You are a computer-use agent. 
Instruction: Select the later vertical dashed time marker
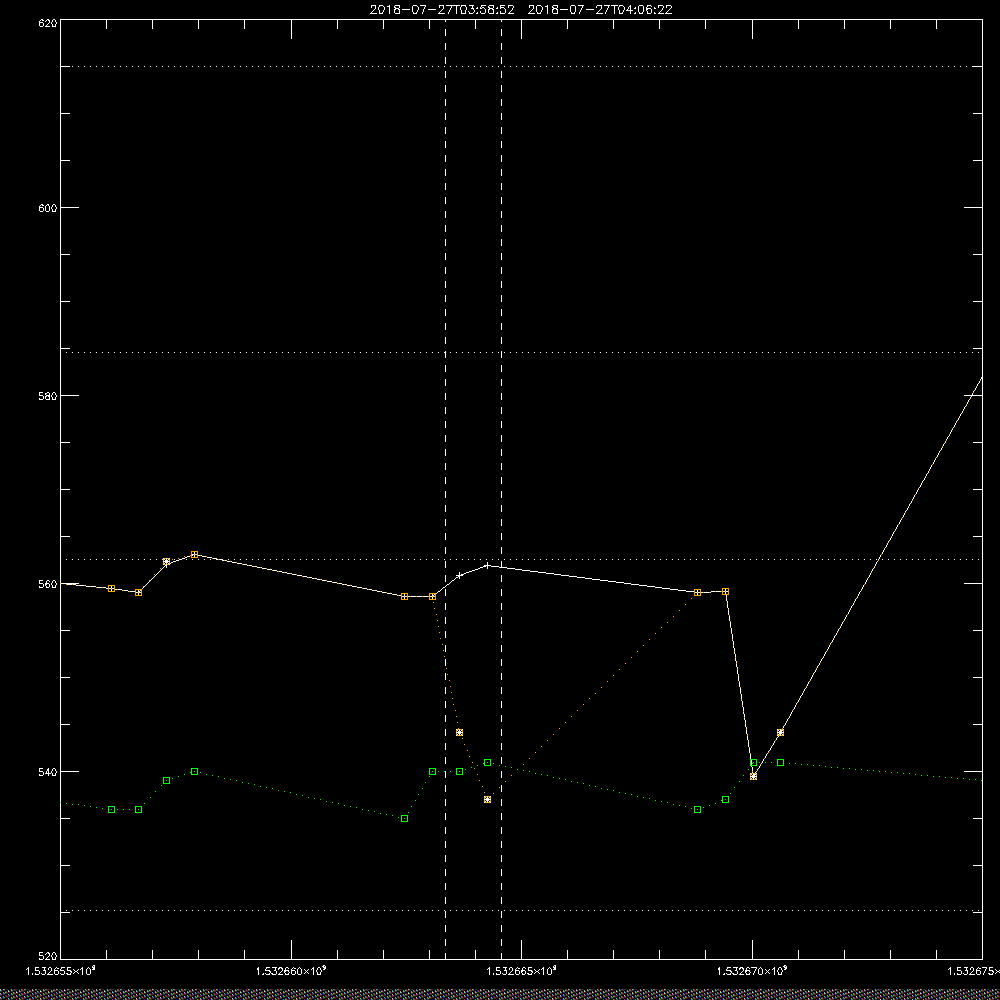click(501, 490)
